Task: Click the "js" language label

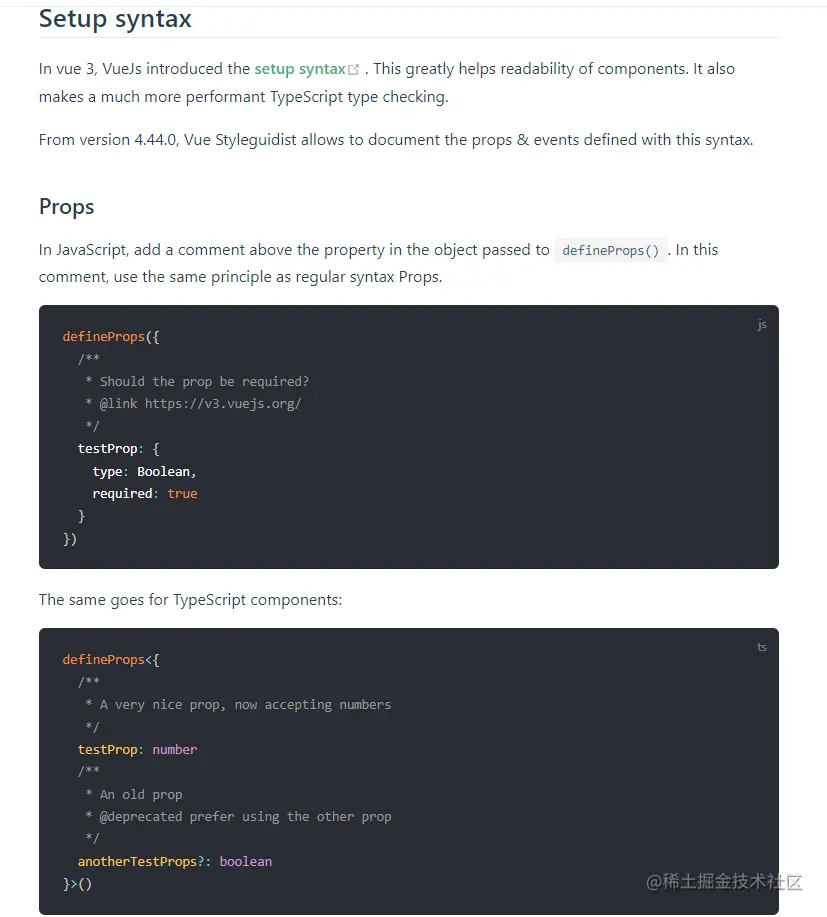Action: click(x=762, y=325)
